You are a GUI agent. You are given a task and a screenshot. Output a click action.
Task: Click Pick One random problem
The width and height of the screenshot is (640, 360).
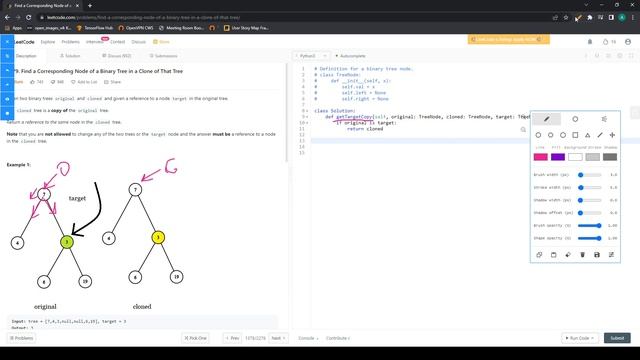pyautogui.click(x=195, y=338)
